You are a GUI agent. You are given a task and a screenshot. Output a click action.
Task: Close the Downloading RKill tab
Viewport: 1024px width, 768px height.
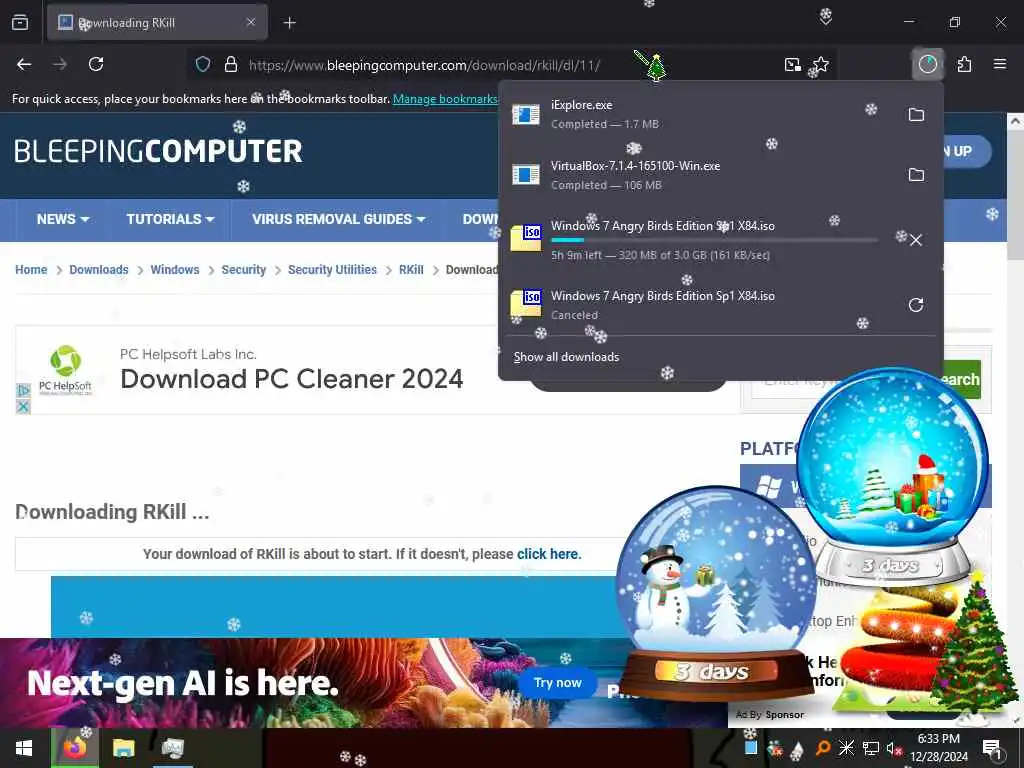(x=251, y=22)
